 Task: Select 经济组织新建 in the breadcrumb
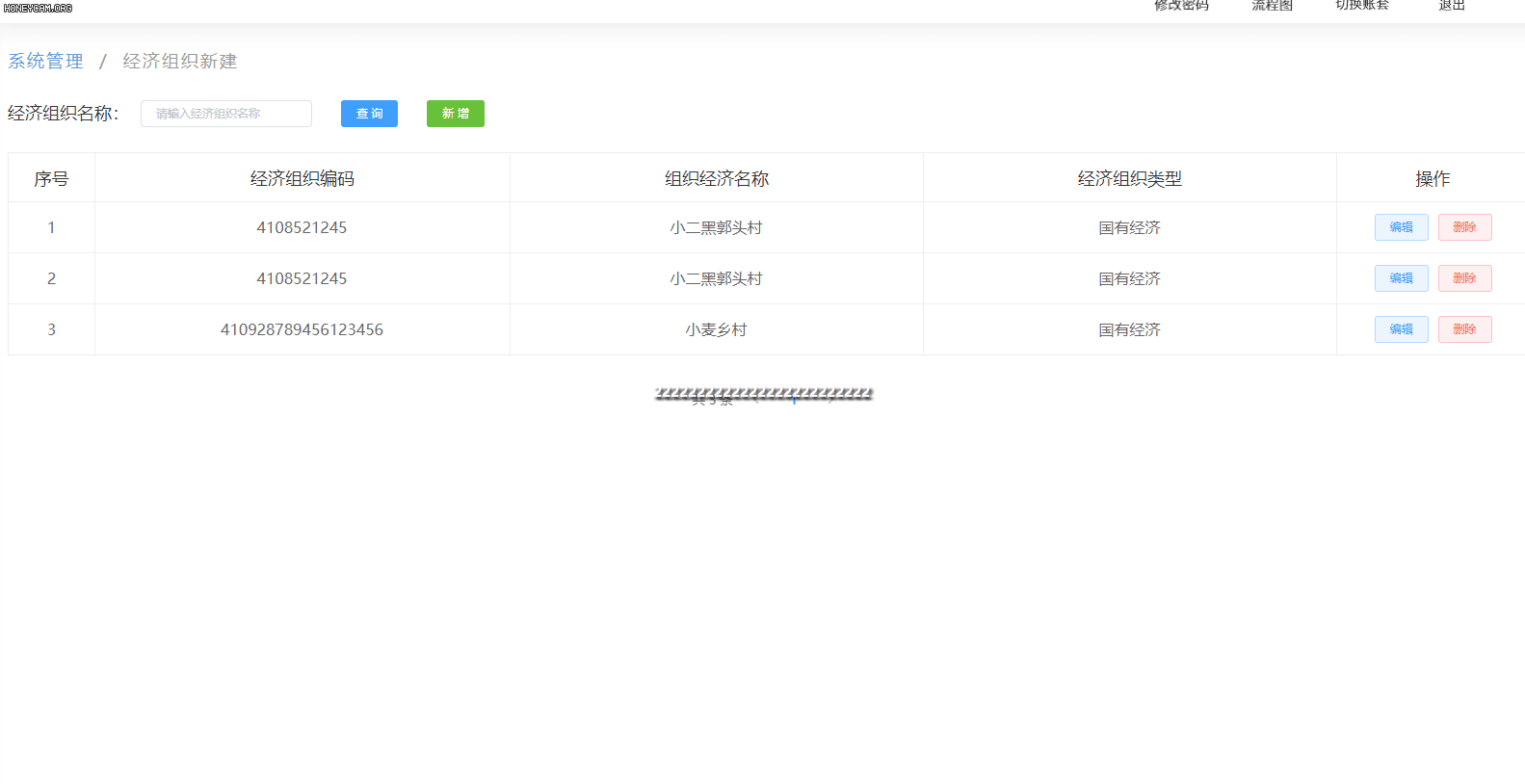[180, 61]
